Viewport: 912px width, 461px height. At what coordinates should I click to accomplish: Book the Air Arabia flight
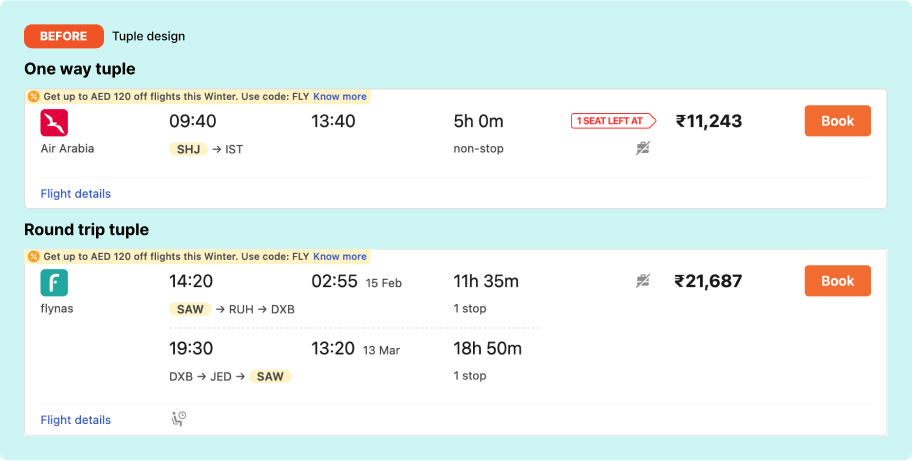point(837,121)
